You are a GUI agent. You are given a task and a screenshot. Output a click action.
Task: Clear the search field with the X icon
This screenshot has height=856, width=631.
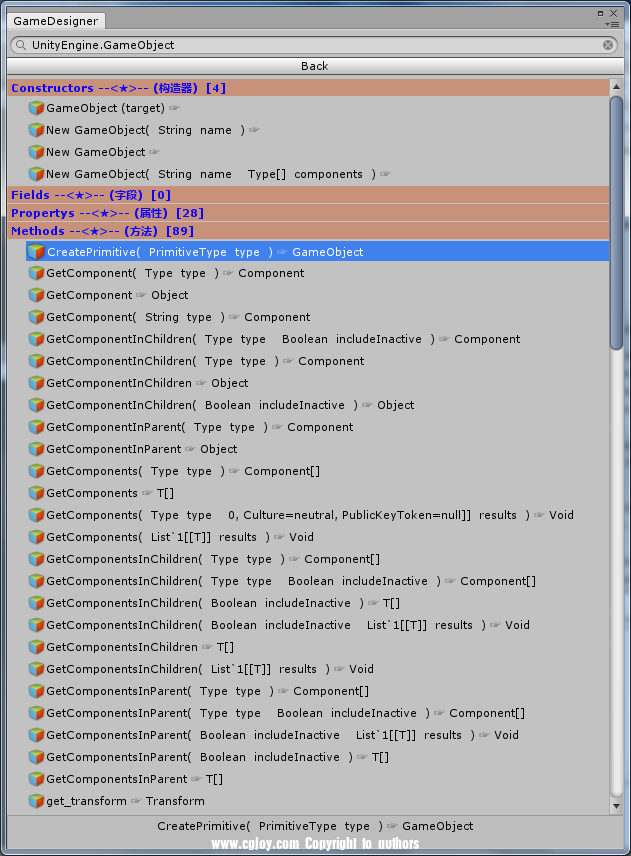608,45
